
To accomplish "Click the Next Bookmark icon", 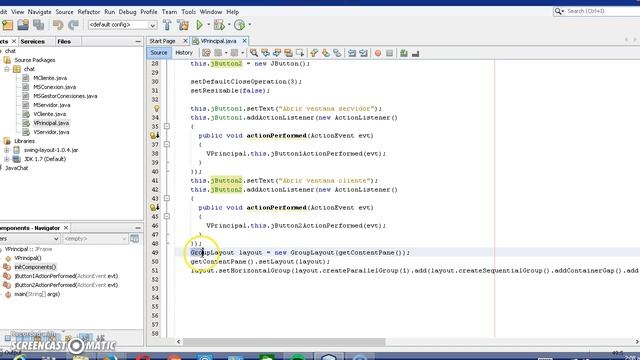I will pos(325,53).
